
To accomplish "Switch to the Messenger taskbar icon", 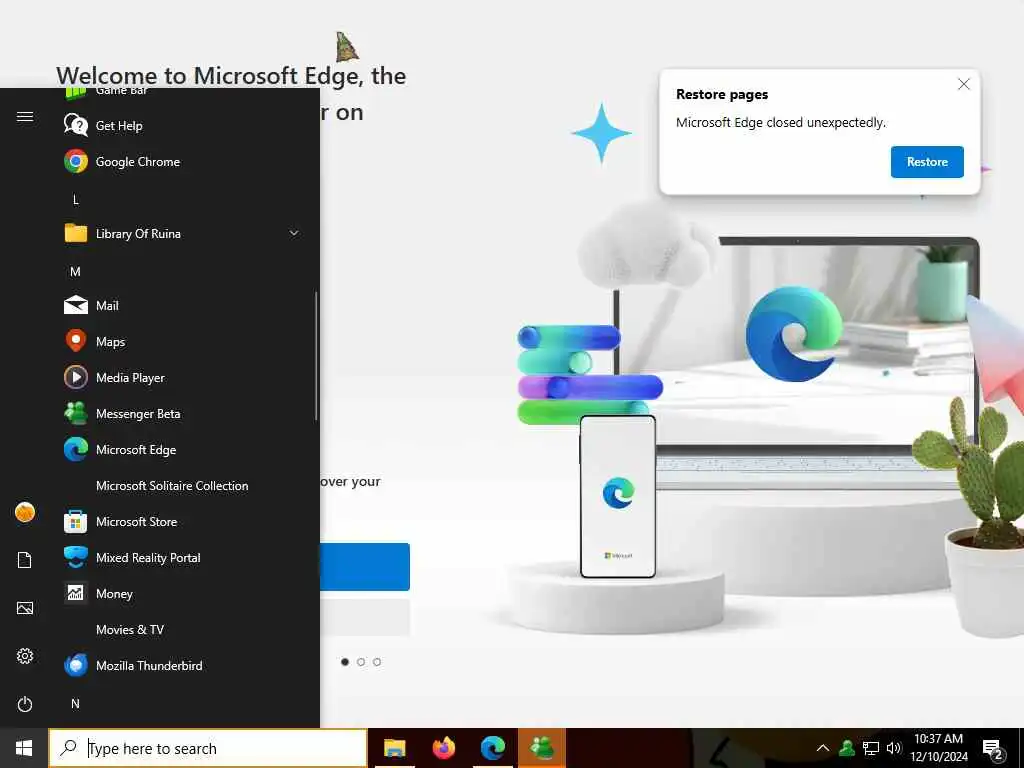I will click(542, 748).
